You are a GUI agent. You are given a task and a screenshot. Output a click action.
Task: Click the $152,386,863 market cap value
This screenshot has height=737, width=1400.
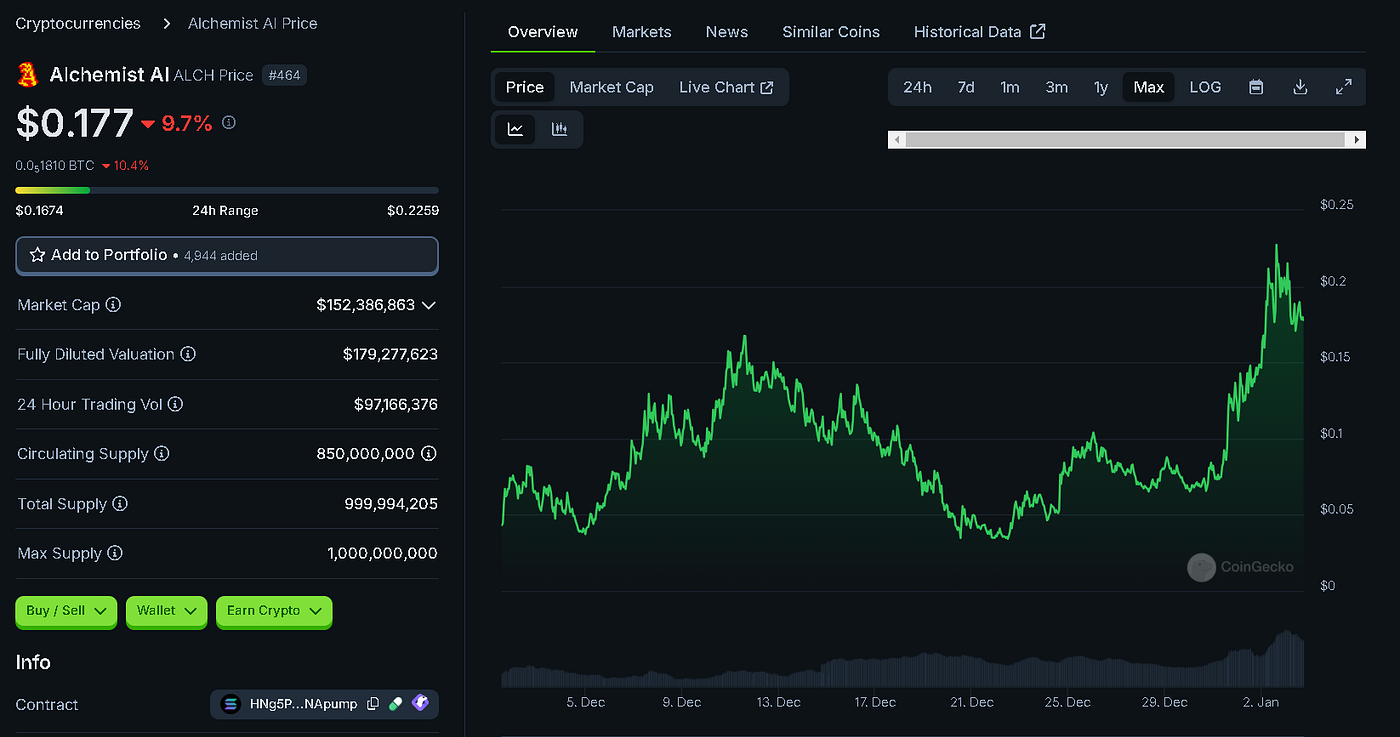tap(365, 305)
